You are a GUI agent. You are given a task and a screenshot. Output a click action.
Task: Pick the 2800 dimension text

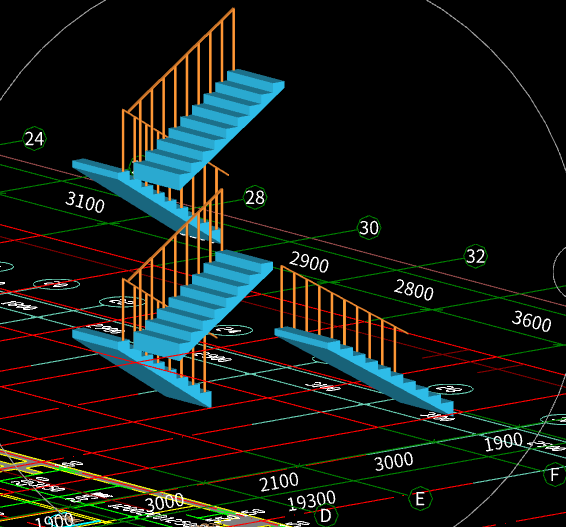414,290
